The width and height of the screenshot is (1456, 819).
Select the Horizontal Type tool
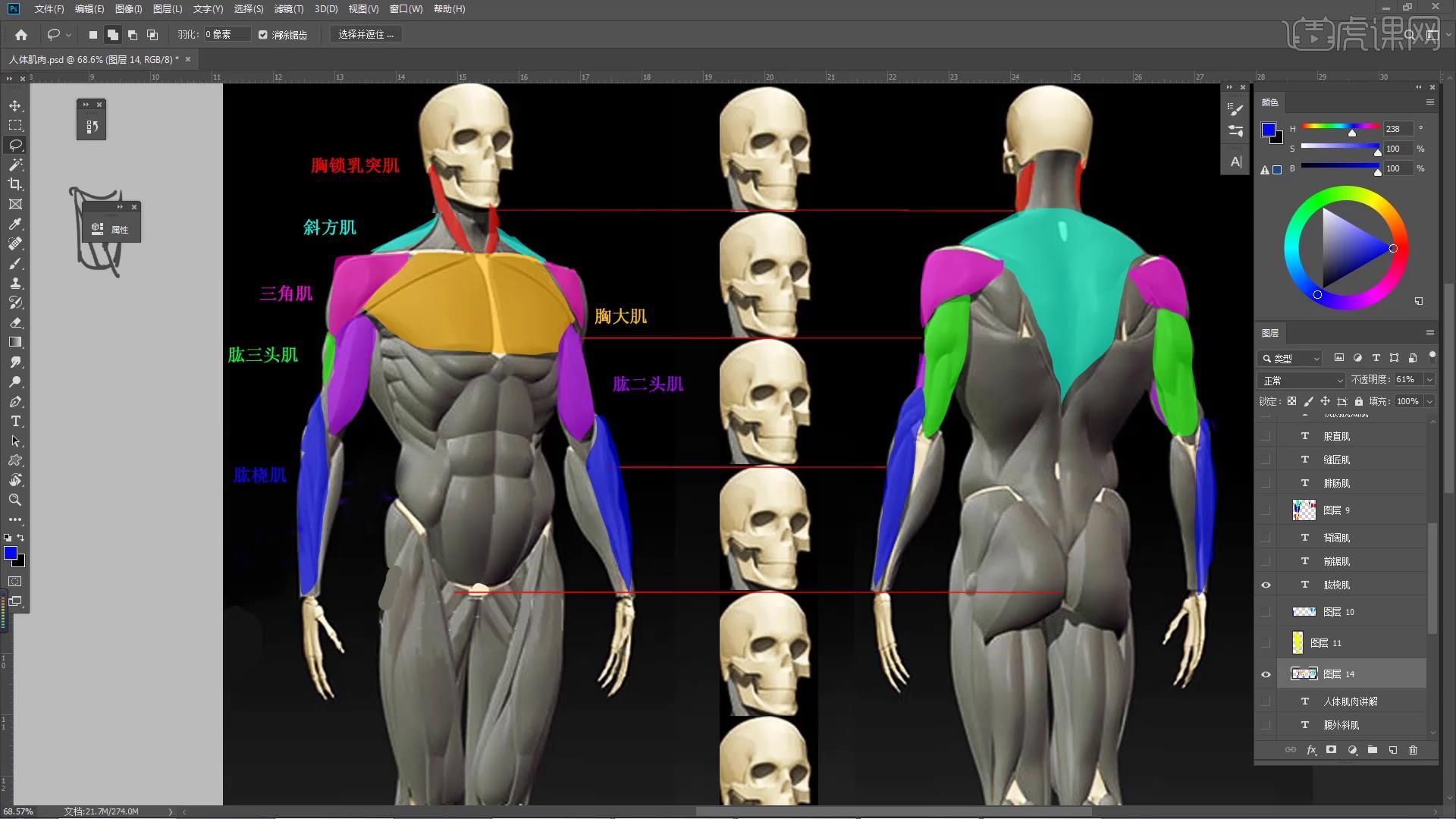(15, 421)
